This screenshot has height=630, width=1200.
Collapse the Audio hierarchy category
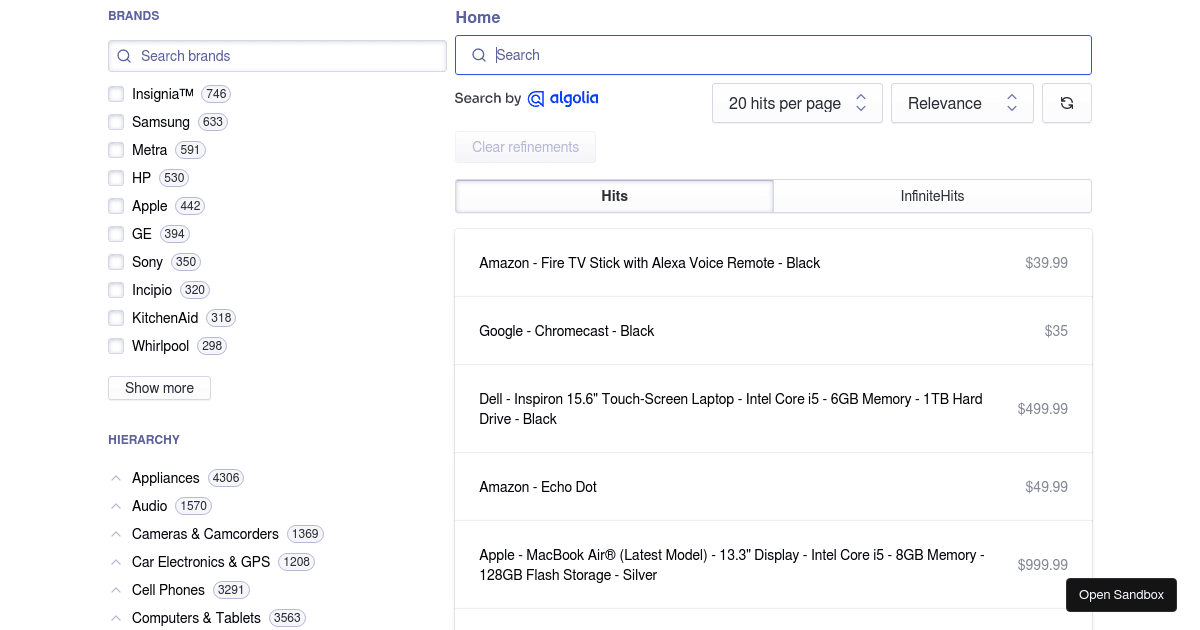(x=116, y=506)
